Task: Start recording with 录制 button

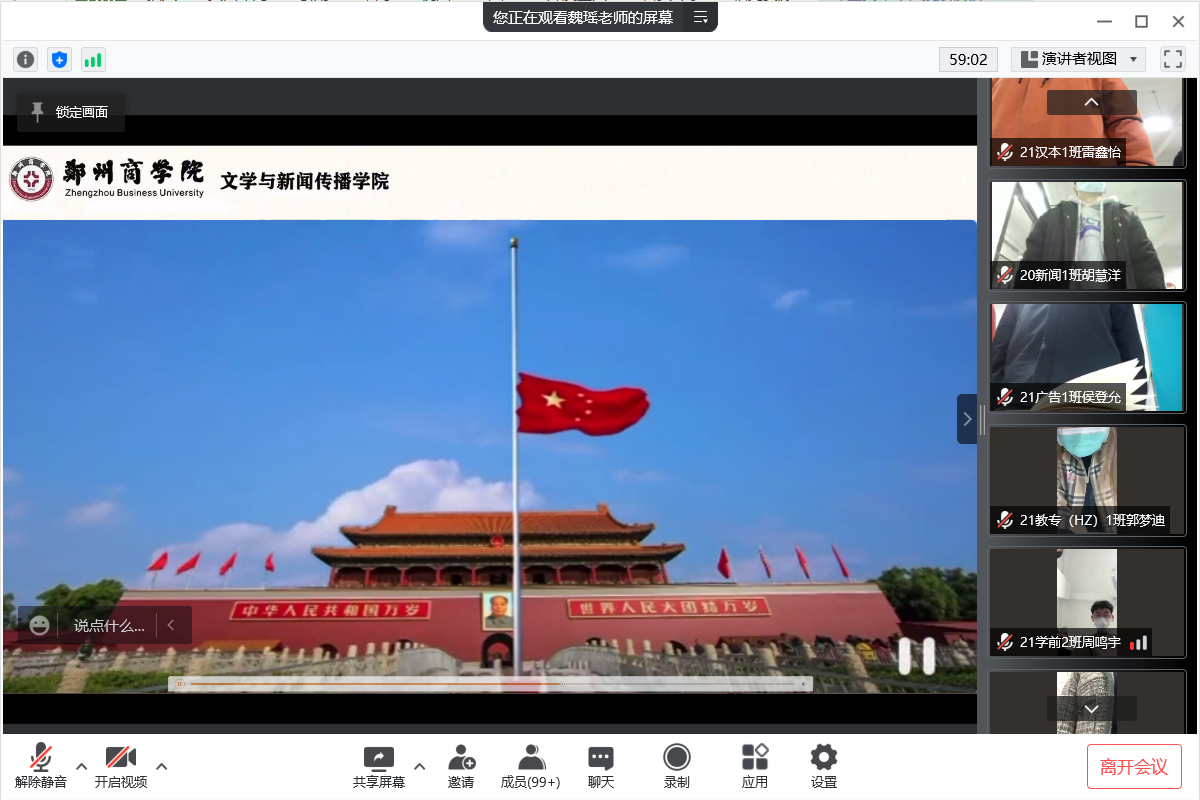Action: (677, 766)
